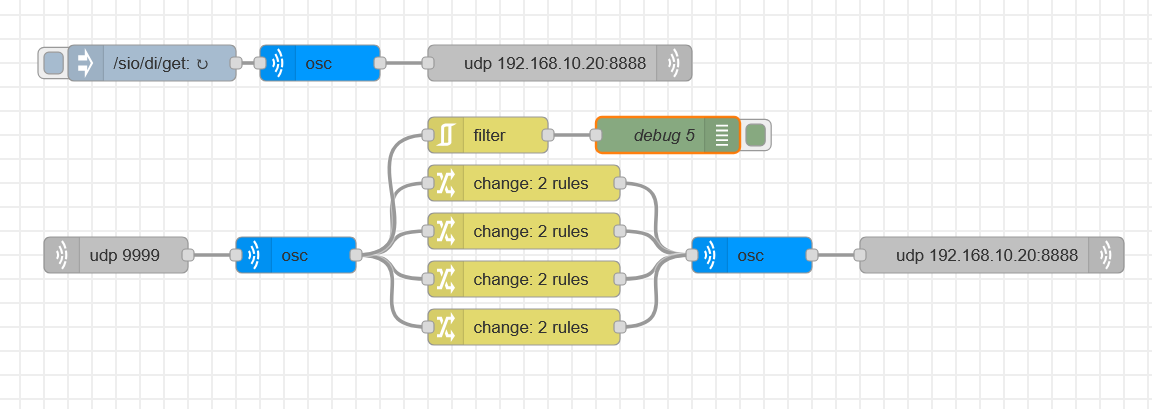
Task: Click the output port of the osc node right of the change nodes
Action: click(x=812, y=255)
